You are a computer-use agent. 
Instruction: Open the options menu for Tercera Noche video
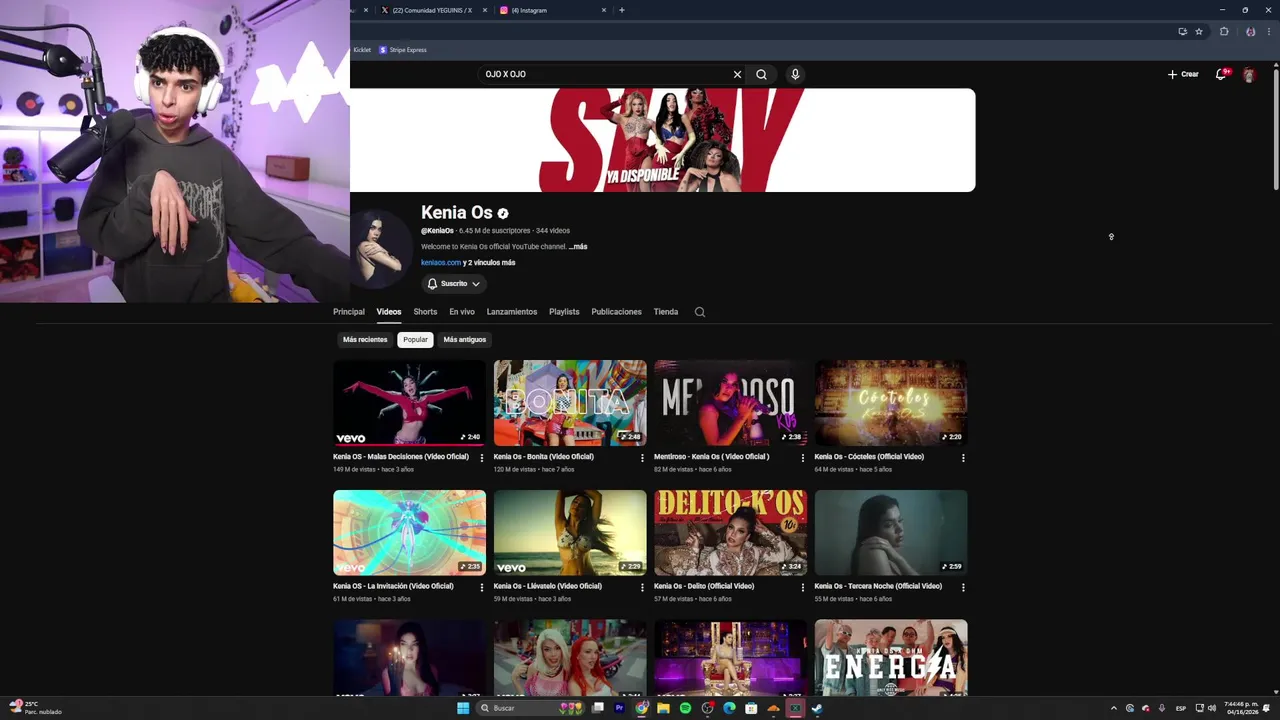click(963, 588)
